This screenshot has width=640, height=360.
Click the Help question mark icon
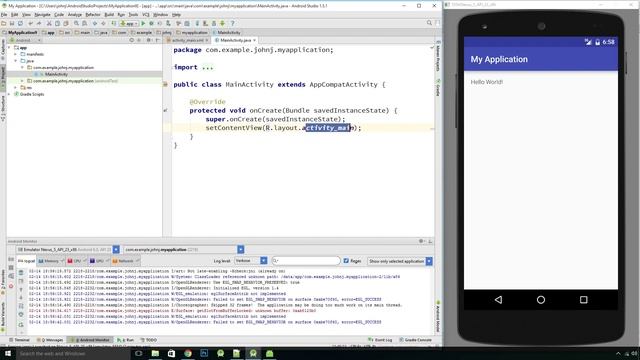tap(233, 24)
